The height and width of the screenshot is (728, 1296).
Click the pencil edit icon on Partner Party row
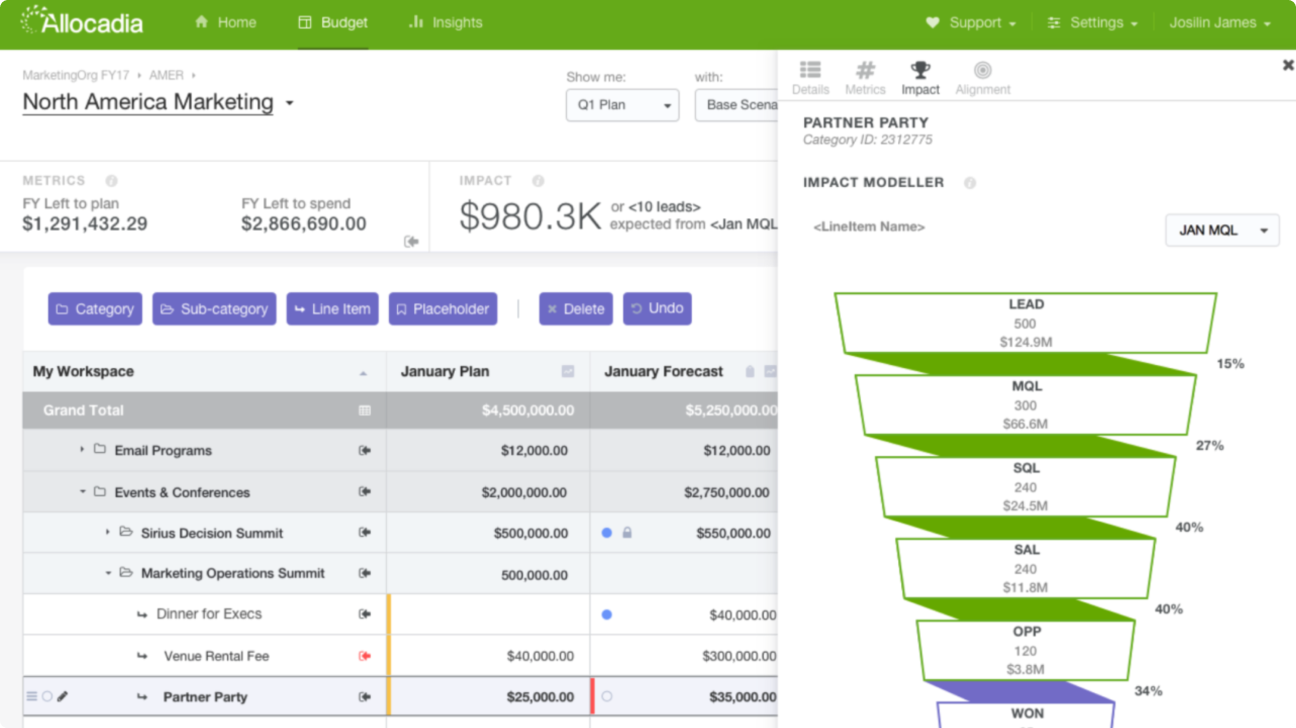pos(61,696)
